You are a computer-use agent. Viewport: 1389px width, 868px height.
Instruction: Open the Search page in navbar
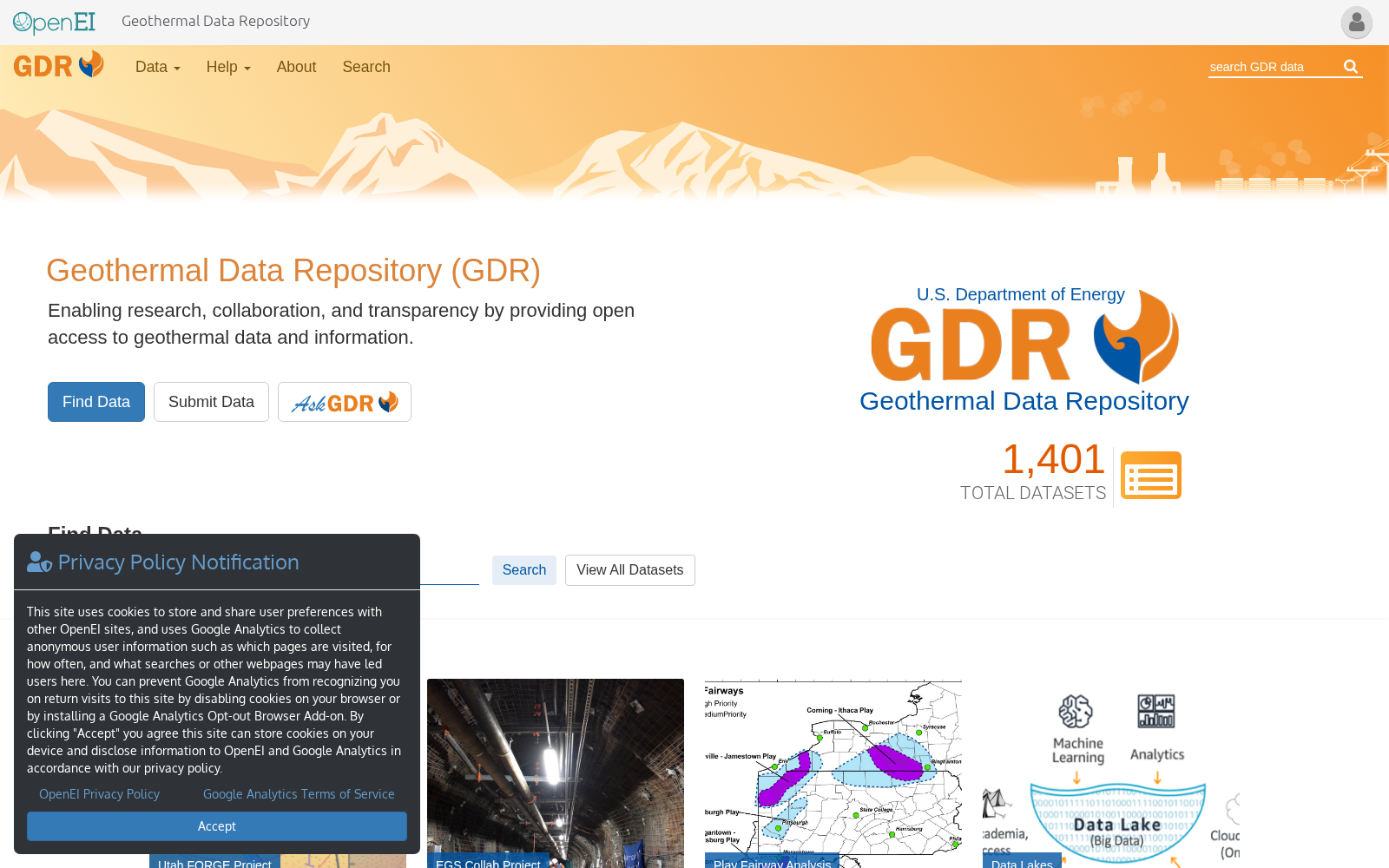366,67
